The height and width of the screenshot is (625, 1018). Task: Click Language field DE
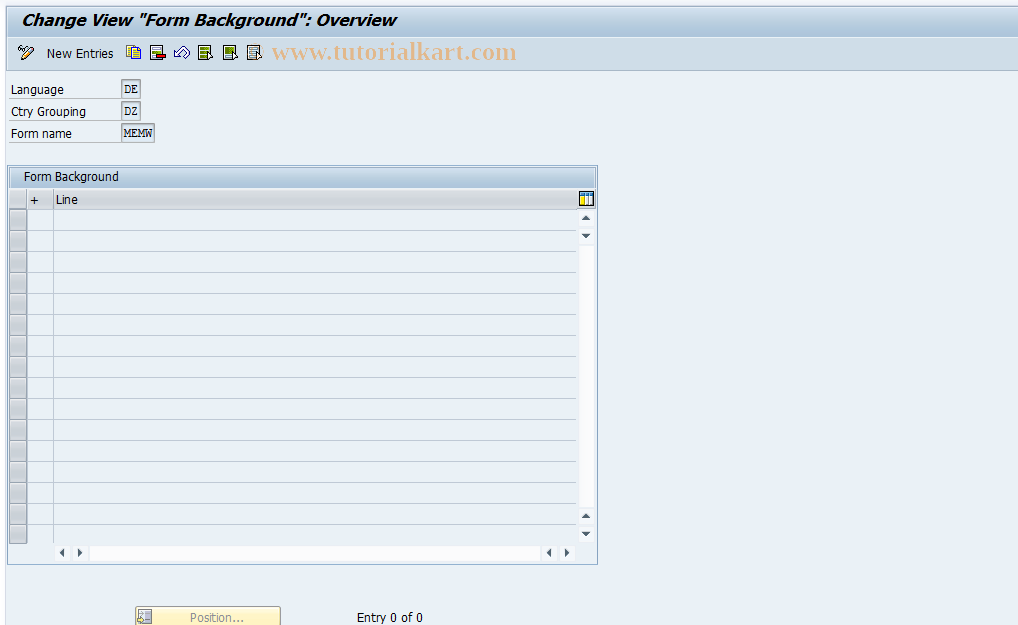coord(130,89)
